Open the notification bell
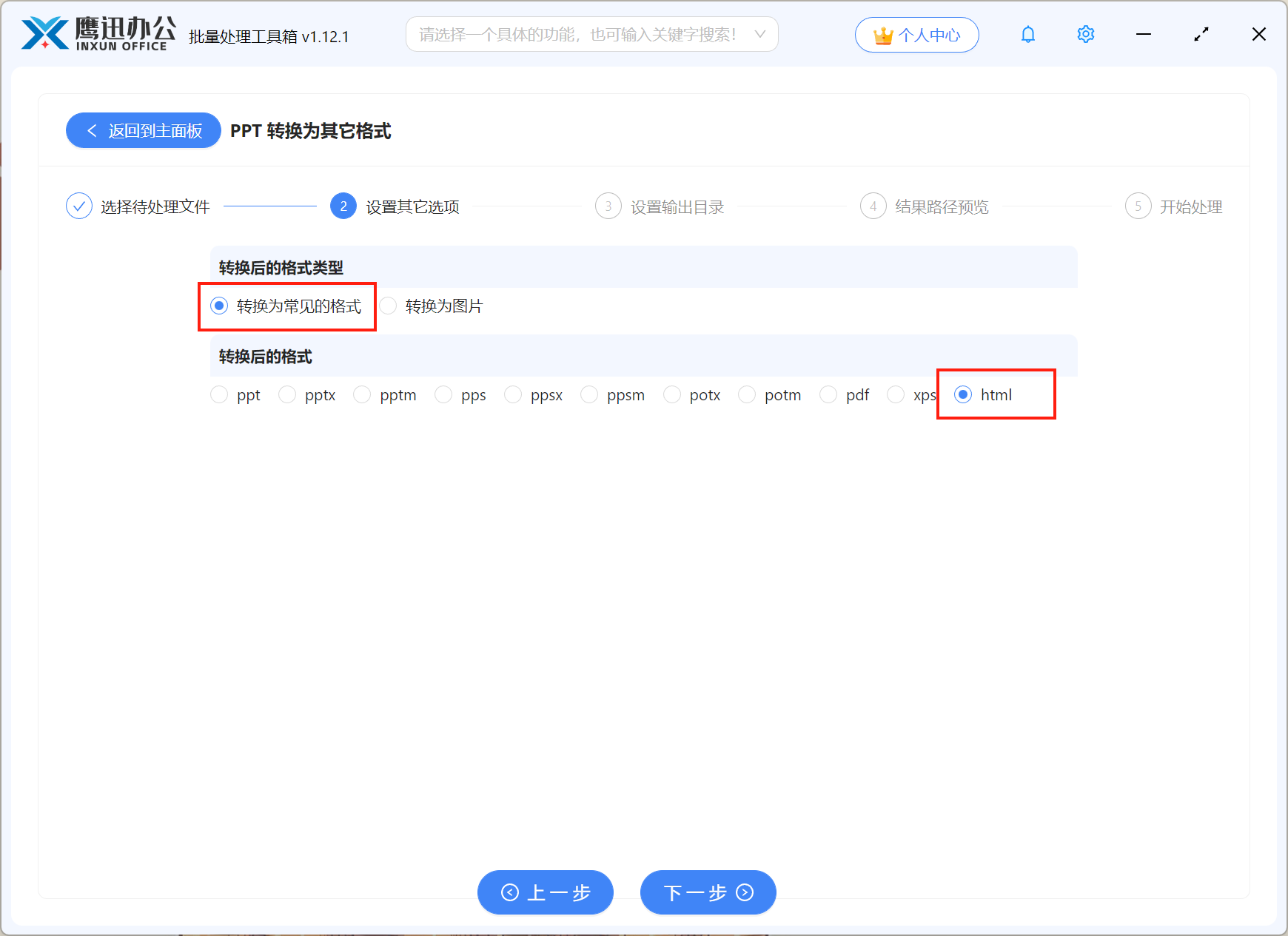Viewport: 1288px width, 936px height. (1027, 34)
